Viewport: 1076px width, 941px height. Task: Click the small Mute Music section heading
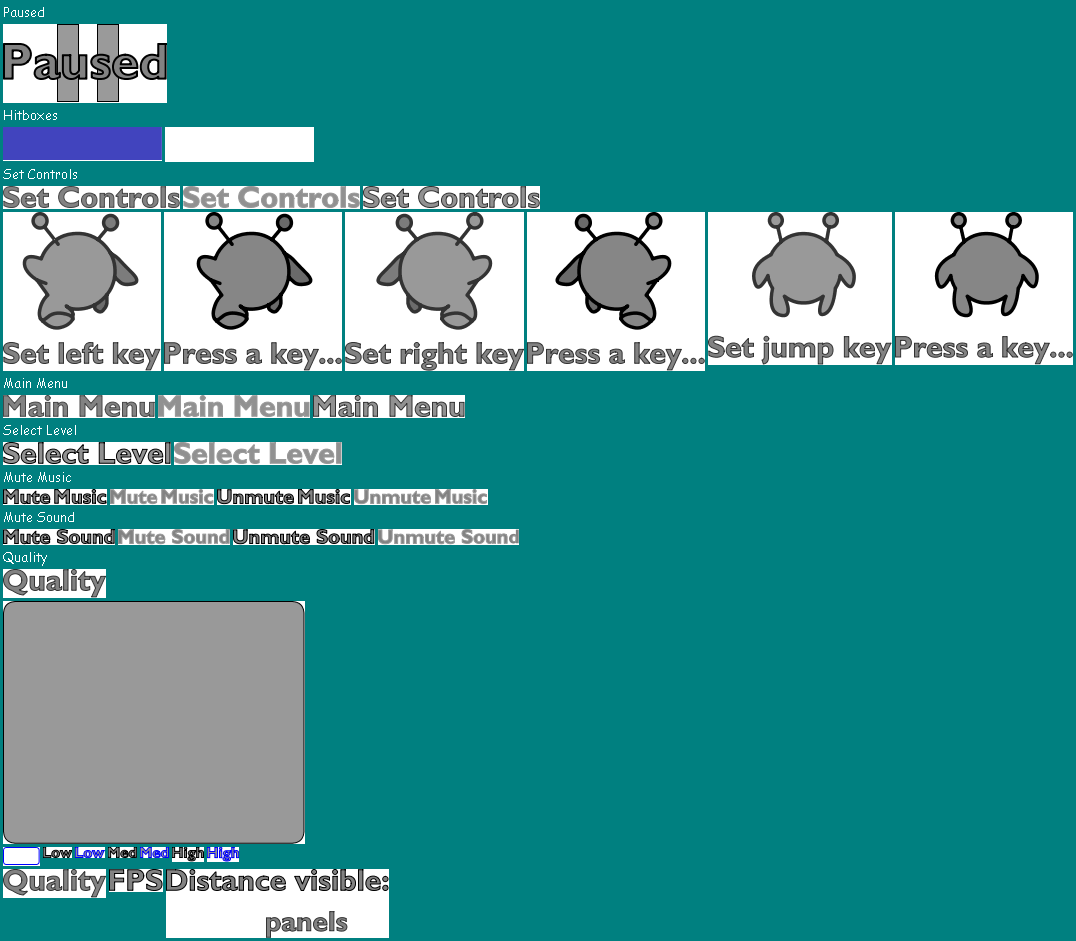[37, 477]
